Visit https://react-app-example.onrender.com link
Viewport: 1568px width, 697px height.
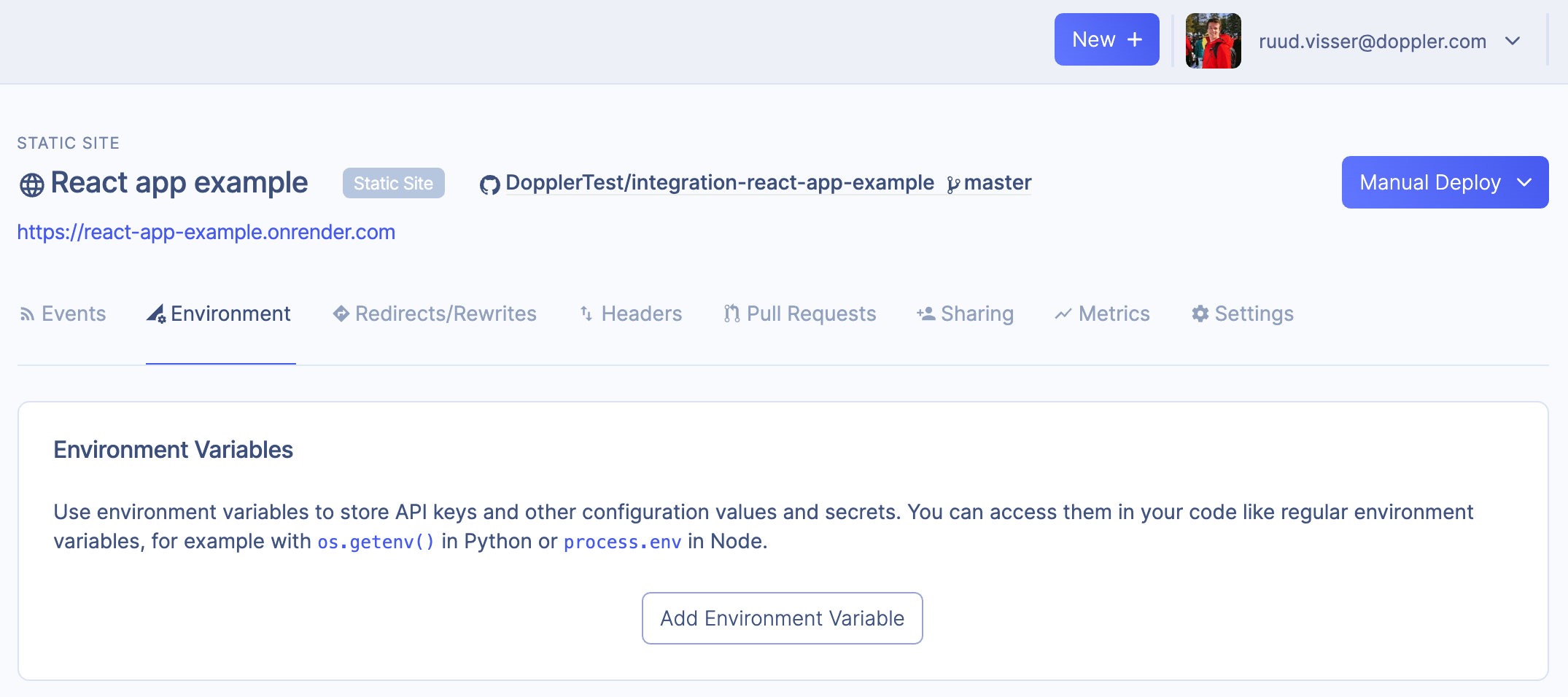[206, 232]
